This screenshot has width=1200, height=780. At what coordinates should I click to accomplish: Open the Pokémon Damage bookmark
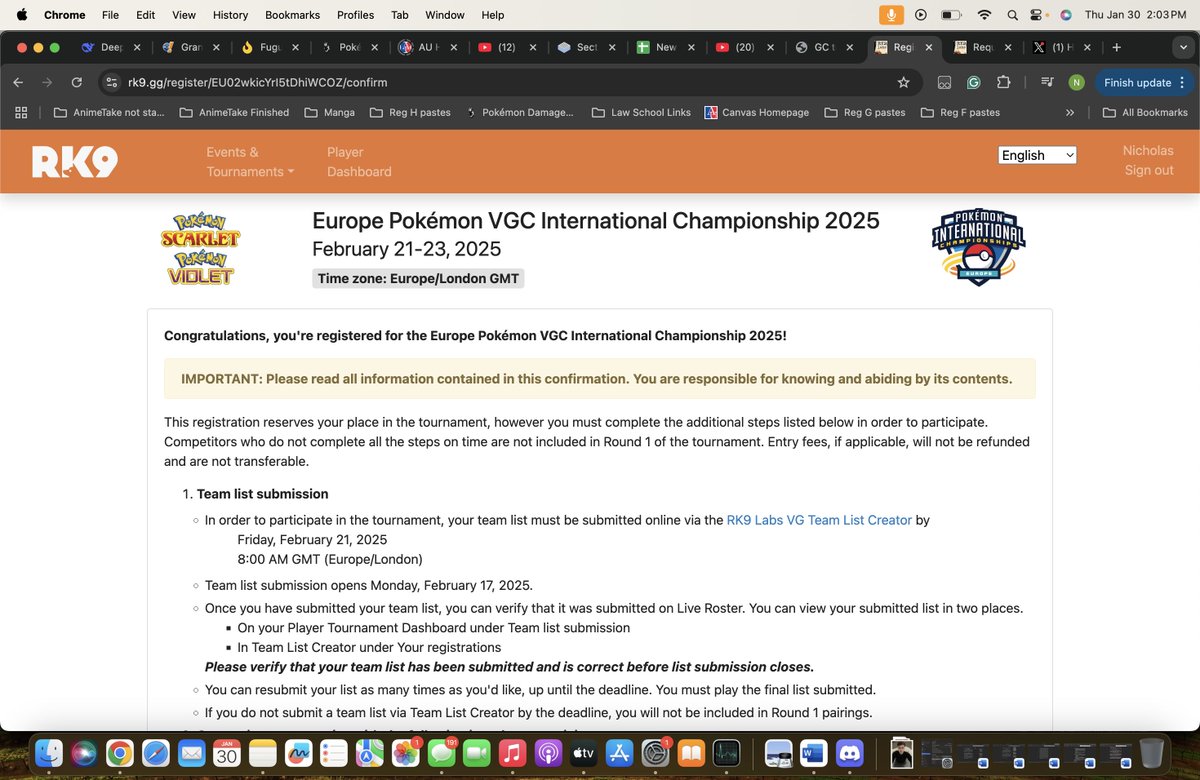coord(520,113)
